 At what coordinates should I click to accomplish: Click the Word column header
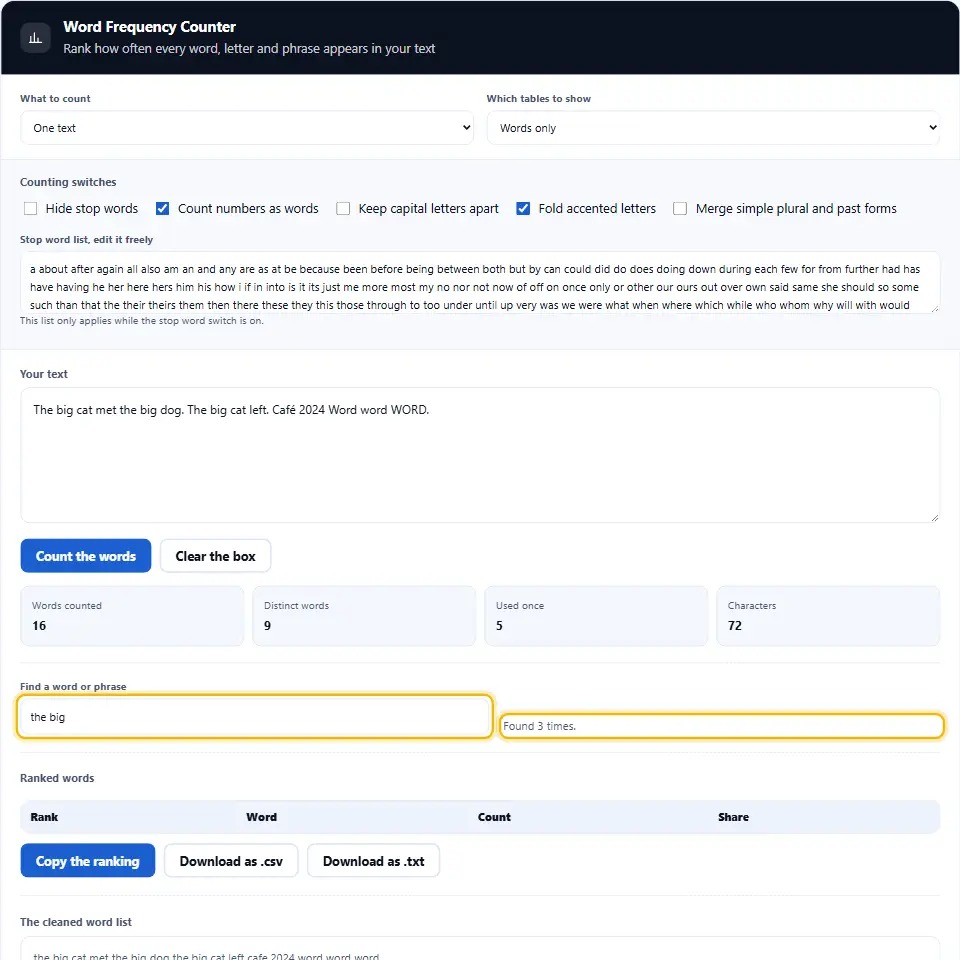click(261, 817)
